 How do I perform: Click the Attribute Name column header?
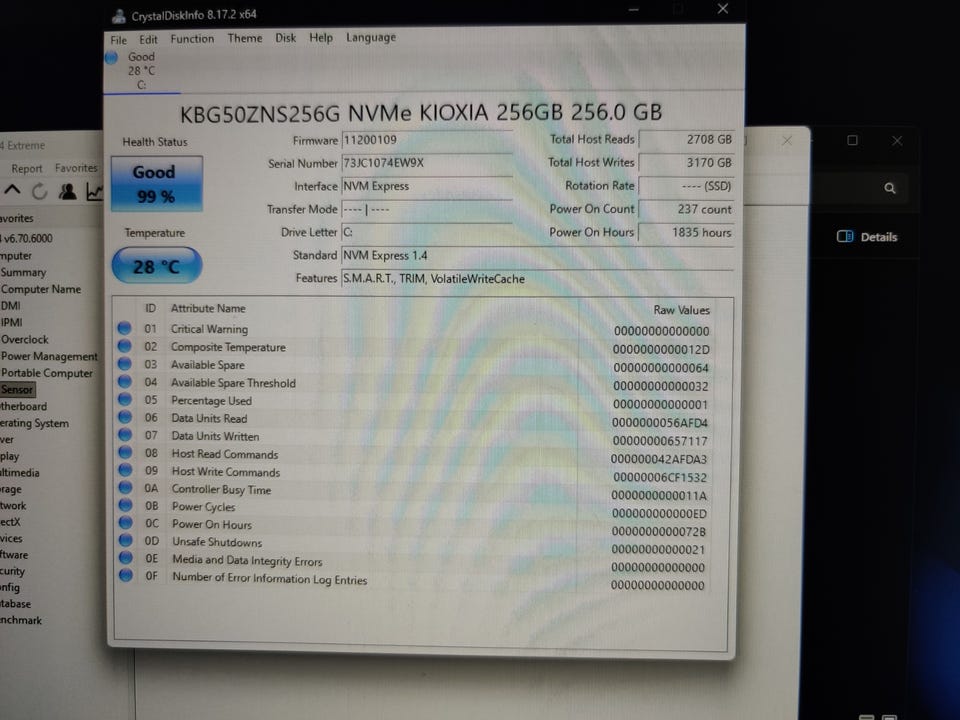(208, 309)
